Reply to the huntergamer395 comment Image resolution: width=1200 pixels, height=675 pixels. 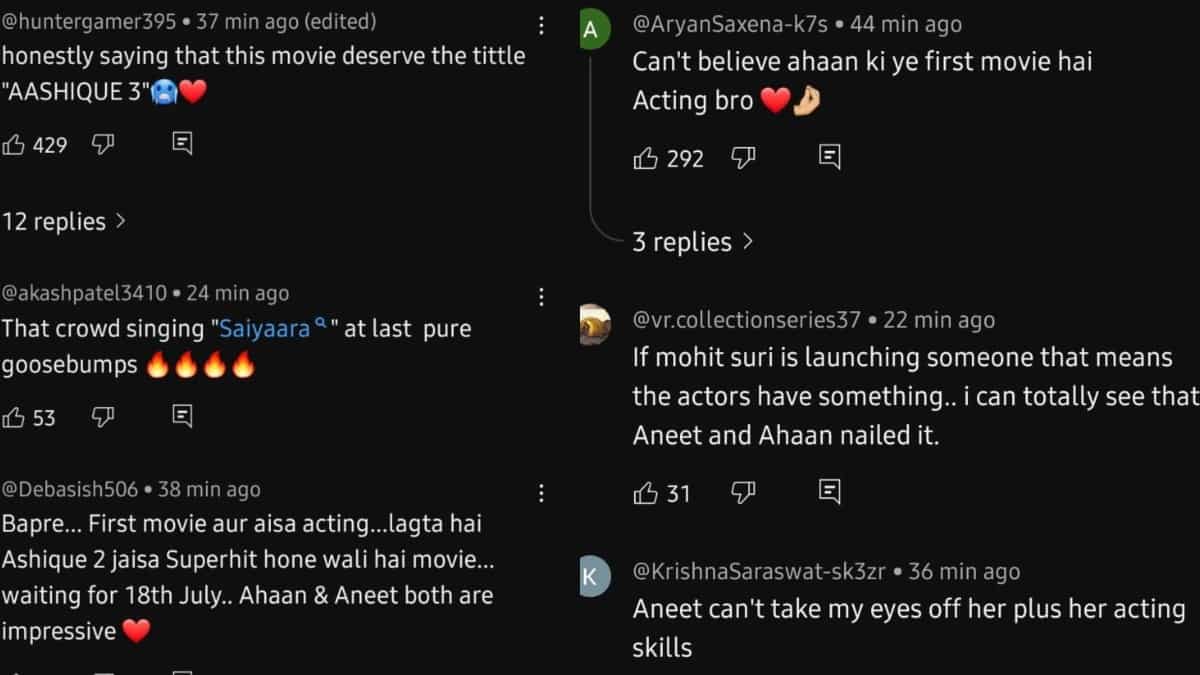(x=182, y=144)
